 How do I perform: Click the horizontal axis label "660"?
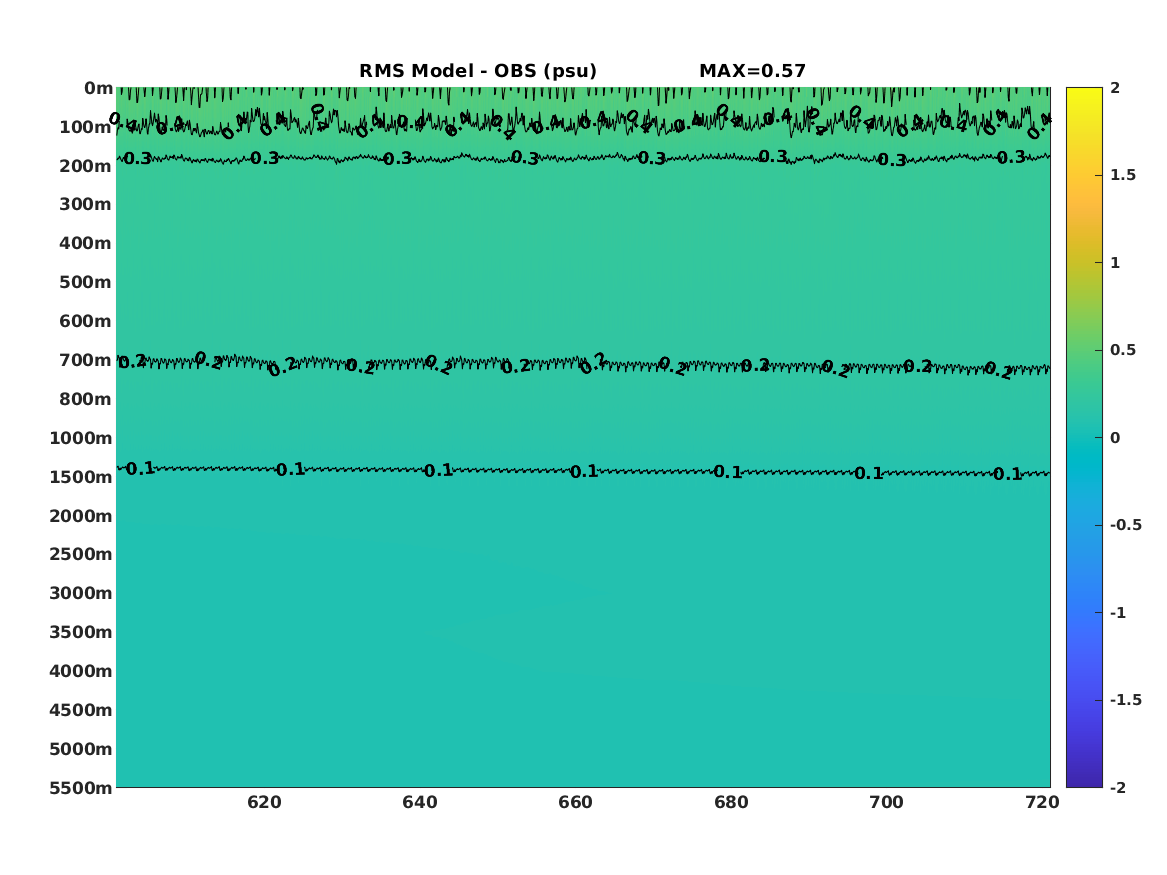pyautogui.click(x=575, y=803)
